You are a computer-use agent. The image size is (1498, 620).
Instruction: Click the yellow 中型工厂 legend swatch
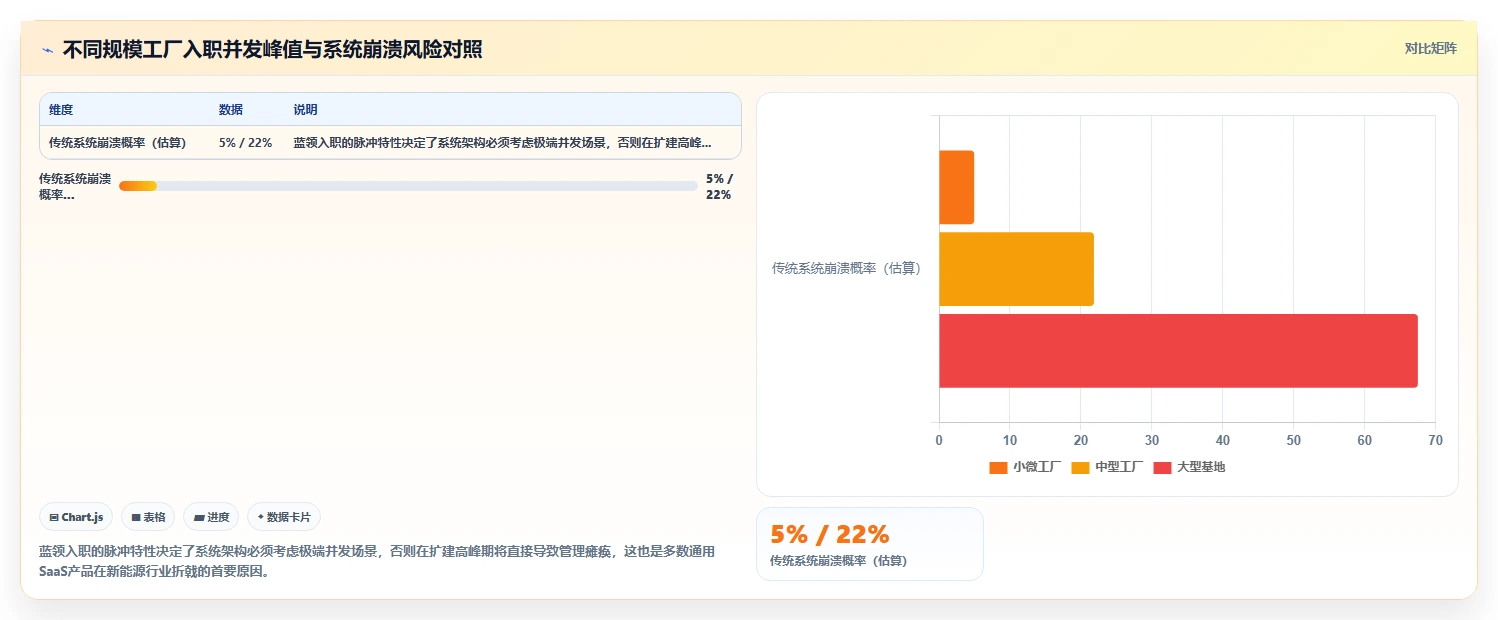pyautogui.click(x=1080, y=467)
